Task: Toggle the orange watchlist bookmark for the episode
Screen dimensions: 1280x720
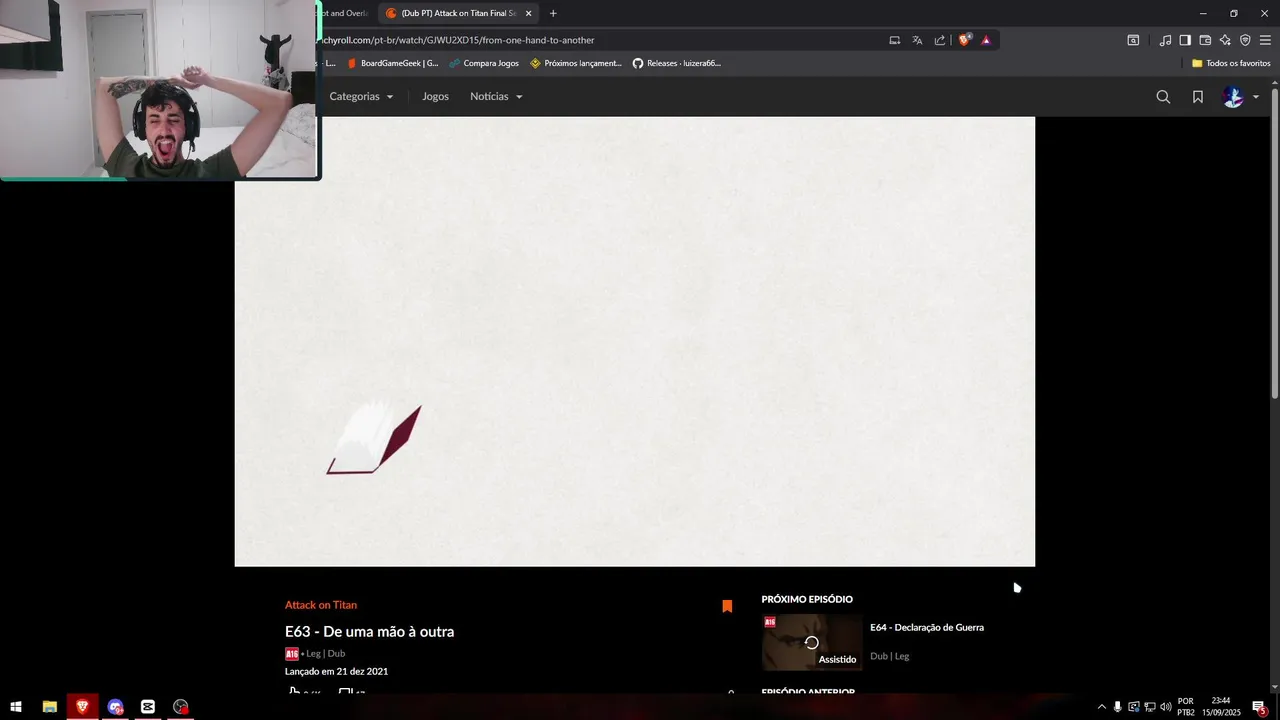Action: [727, 606]
